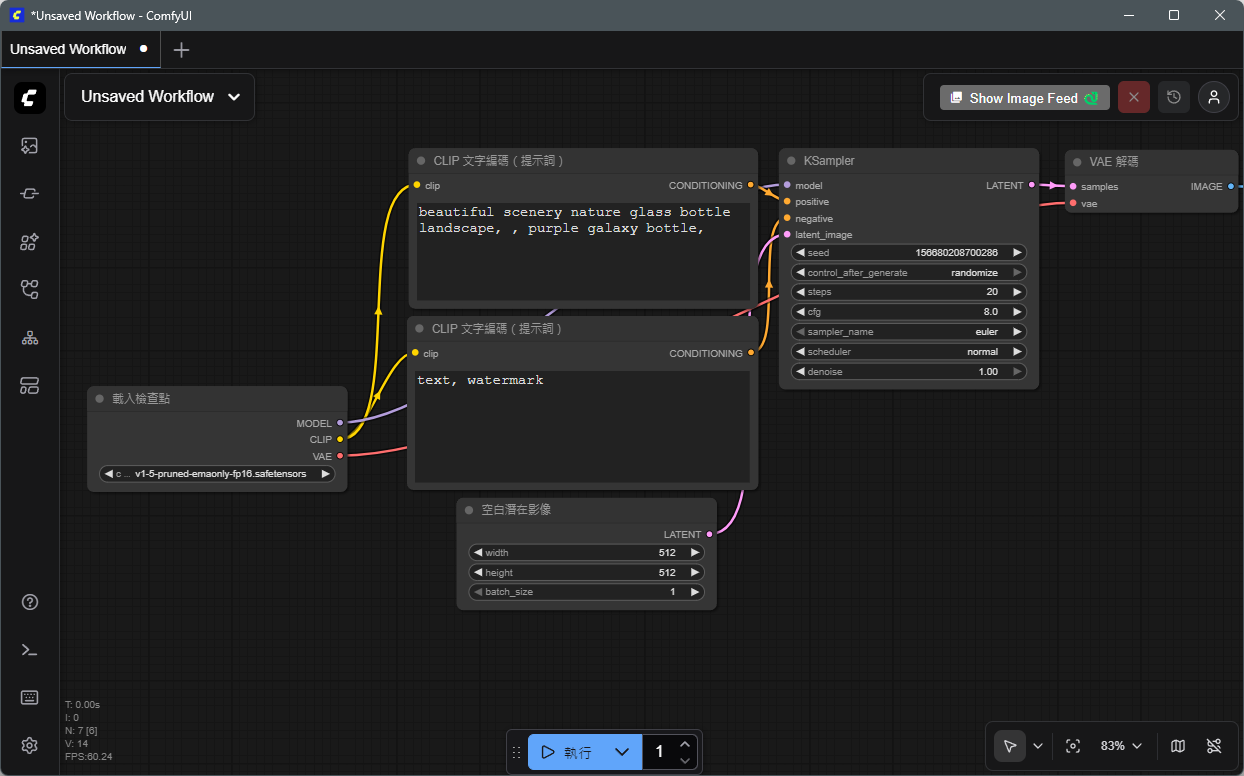Open the queue history icon in top bar
1244x776 pixels.
point(1174,97)
